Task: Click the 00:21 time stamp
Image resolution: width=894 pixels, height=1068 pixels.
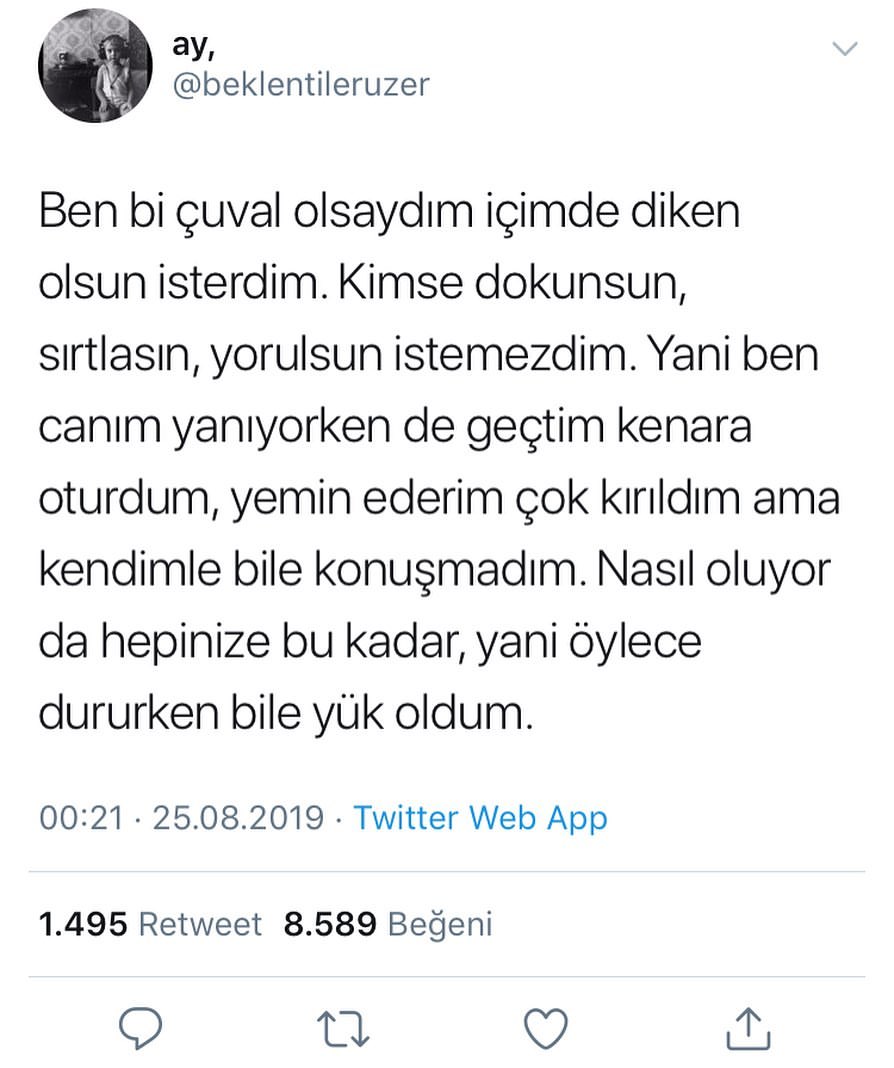Action: click(81, 818)
